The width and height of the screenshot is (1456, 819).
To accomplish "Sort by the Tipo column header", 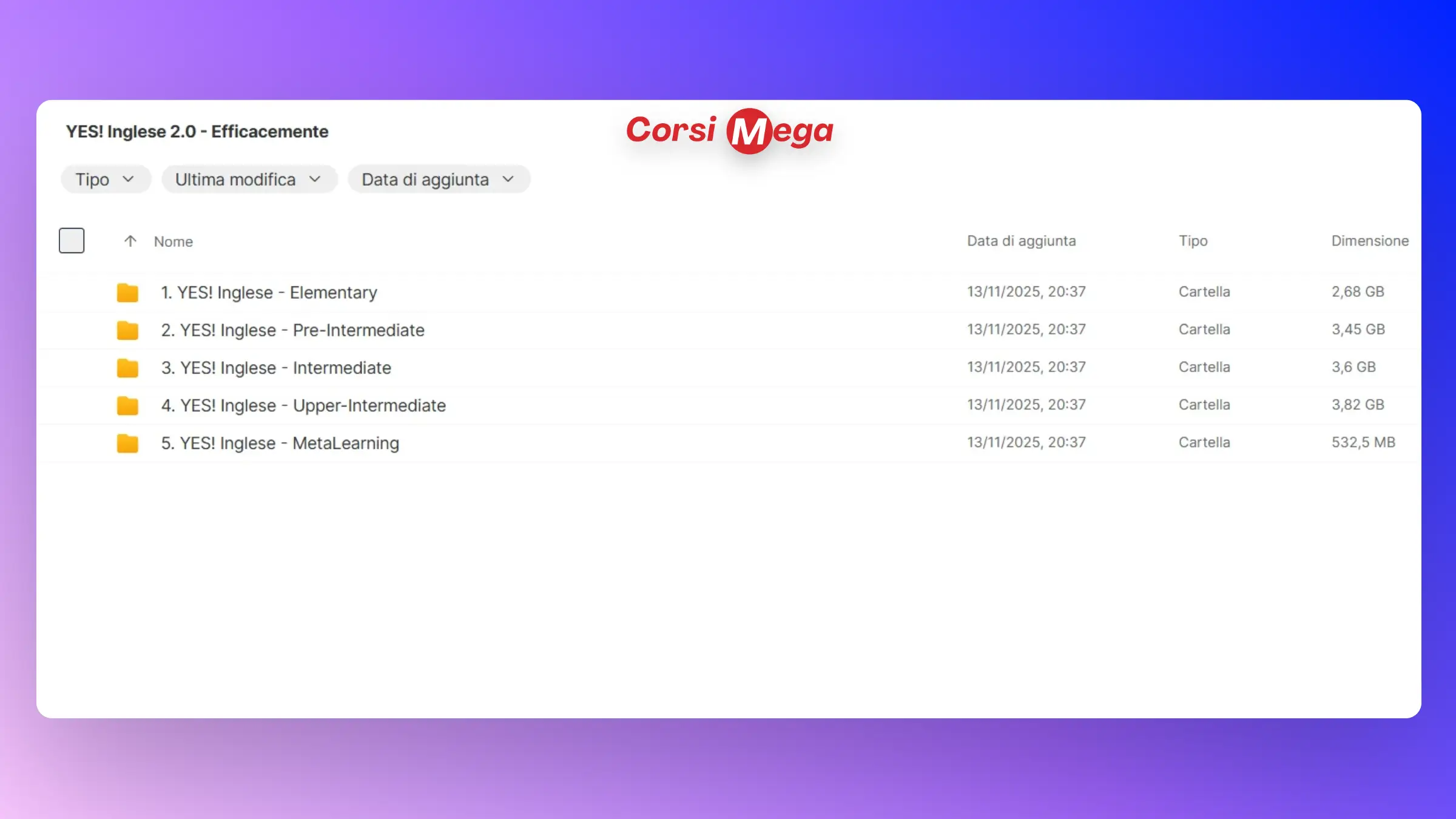I will pos(1193,241).
